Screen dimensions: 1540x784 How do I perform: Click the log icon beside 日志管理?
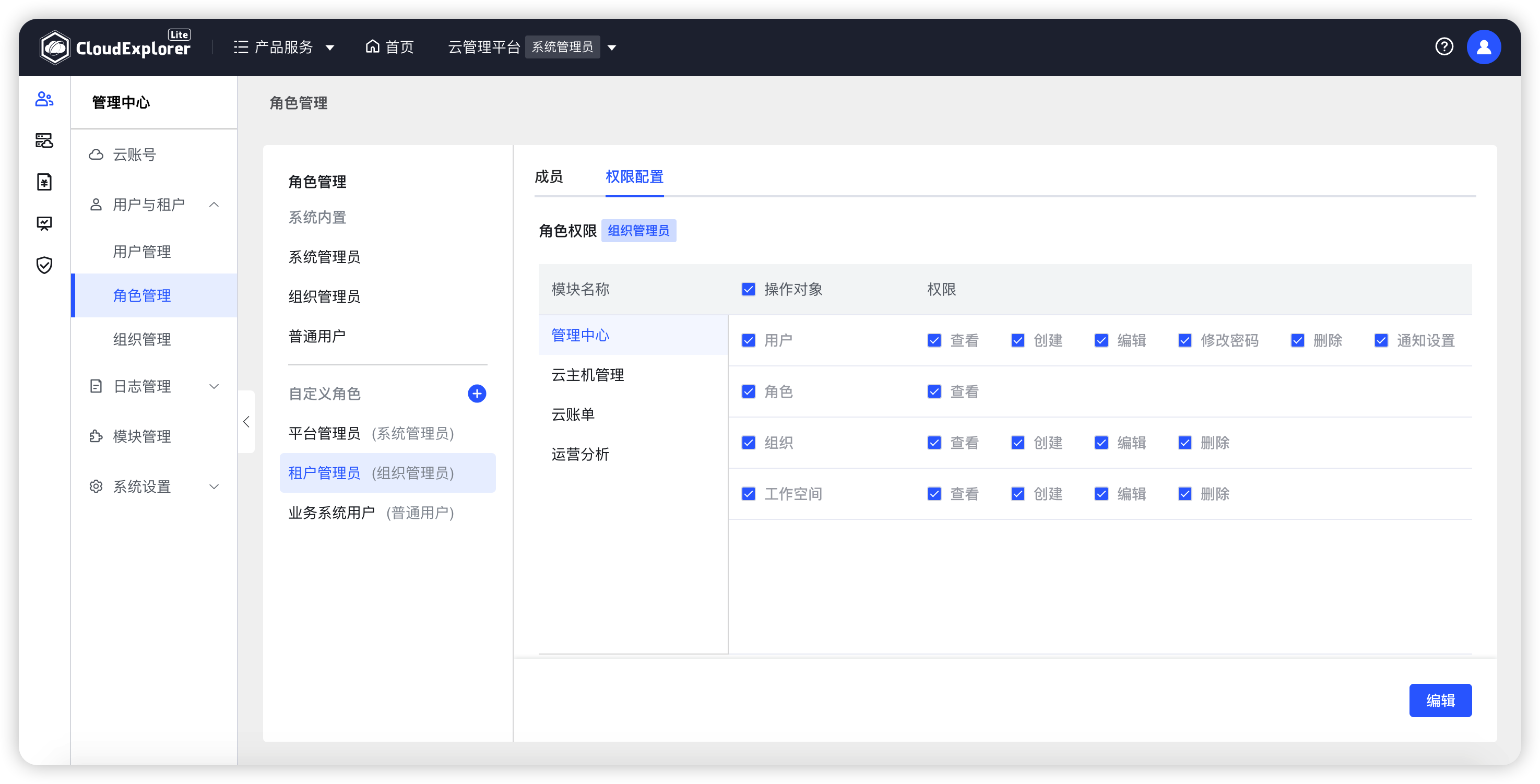click(96, 386)
